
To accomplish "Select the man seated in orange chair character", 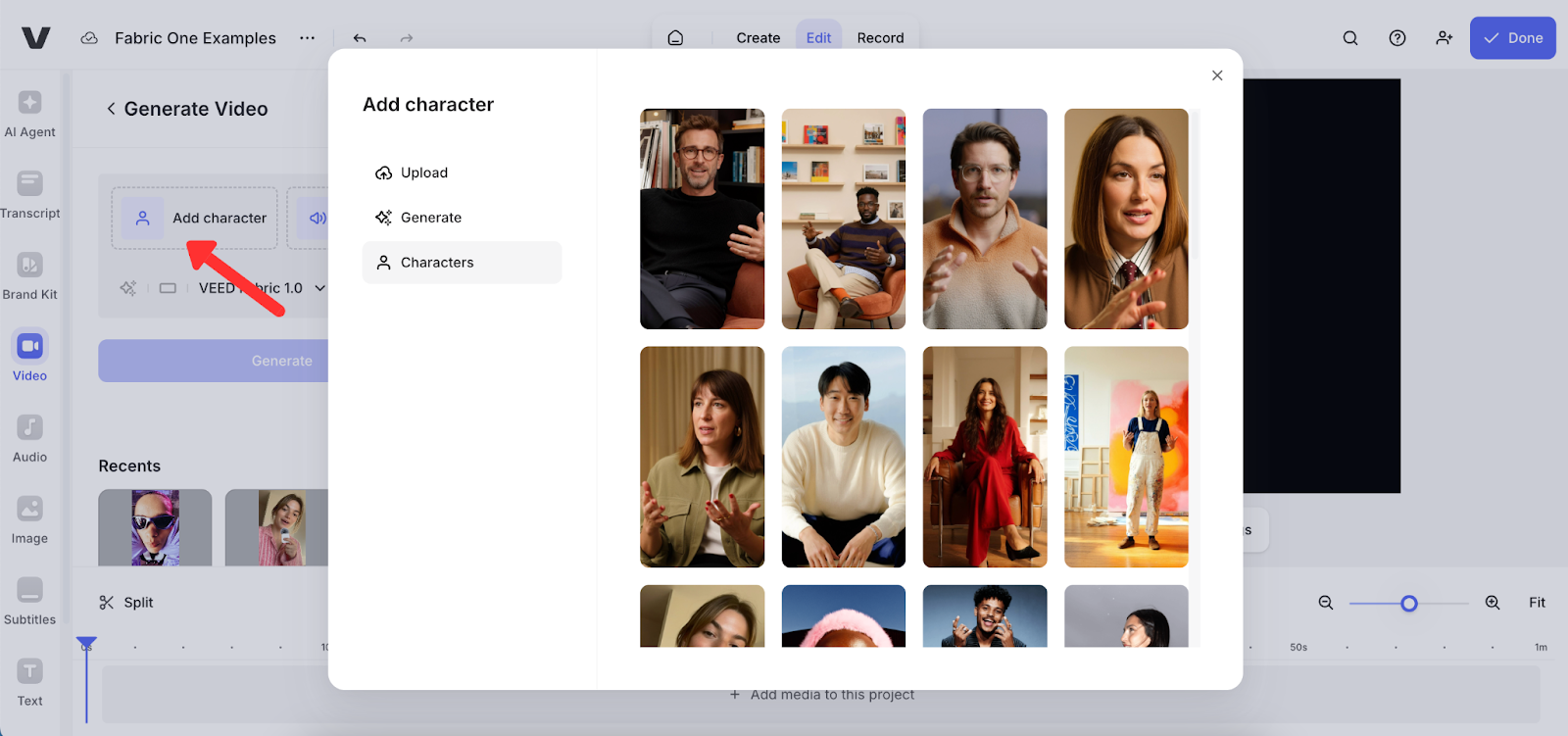I will coord(843,219).
